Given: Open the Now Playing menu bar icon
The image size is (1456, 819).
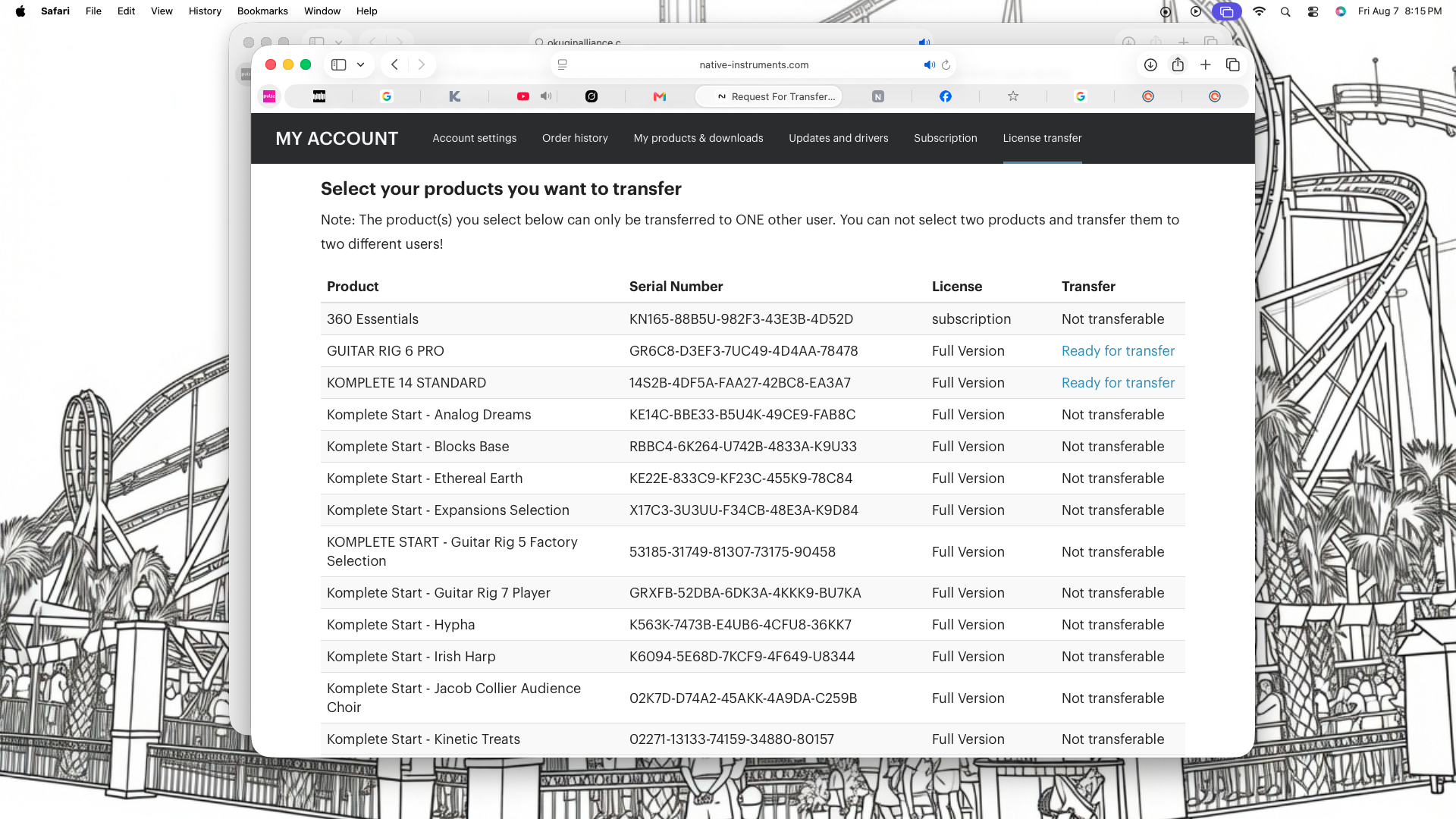Looking at the screenshot, I should [x=1196, y=11].
